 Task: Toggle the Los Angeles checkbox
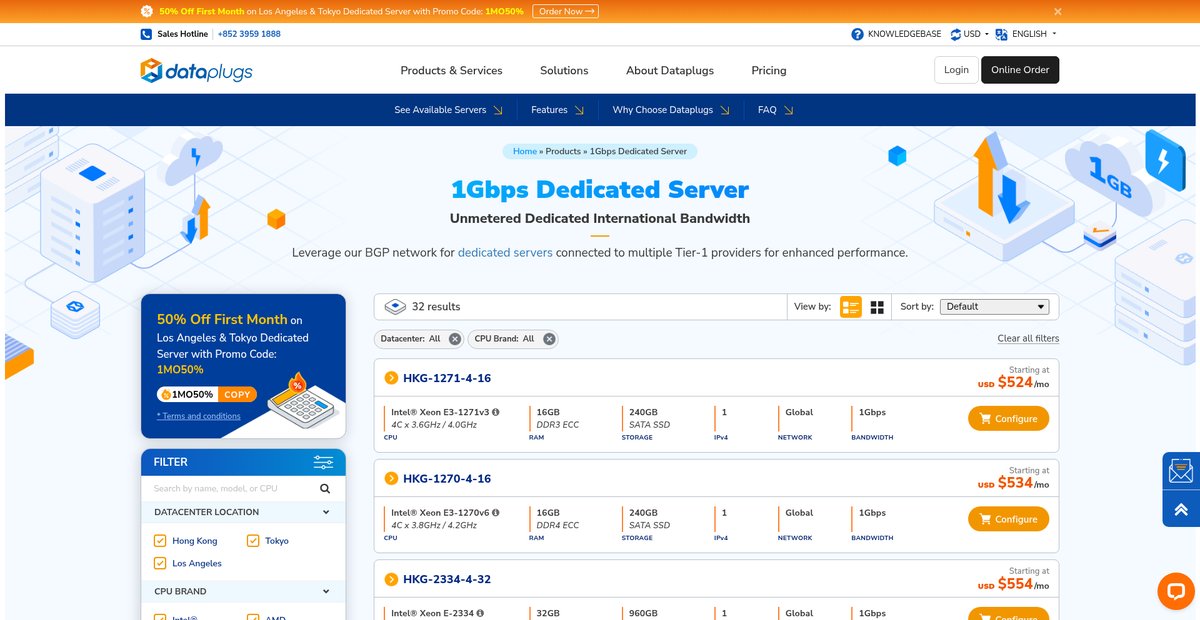(160, 563)
